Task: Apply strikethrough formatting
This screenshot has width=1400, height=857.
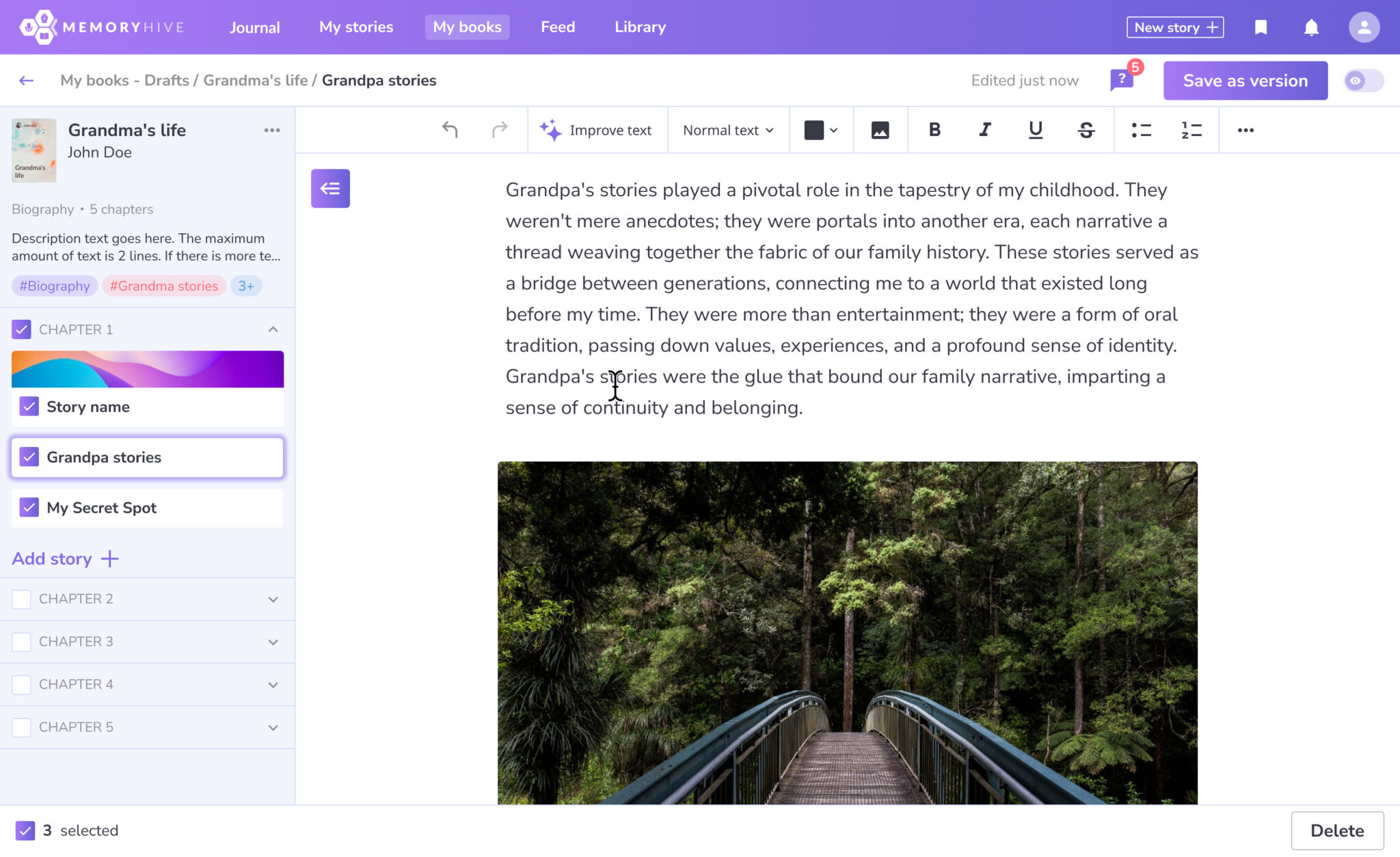Action: [1086, 130]
